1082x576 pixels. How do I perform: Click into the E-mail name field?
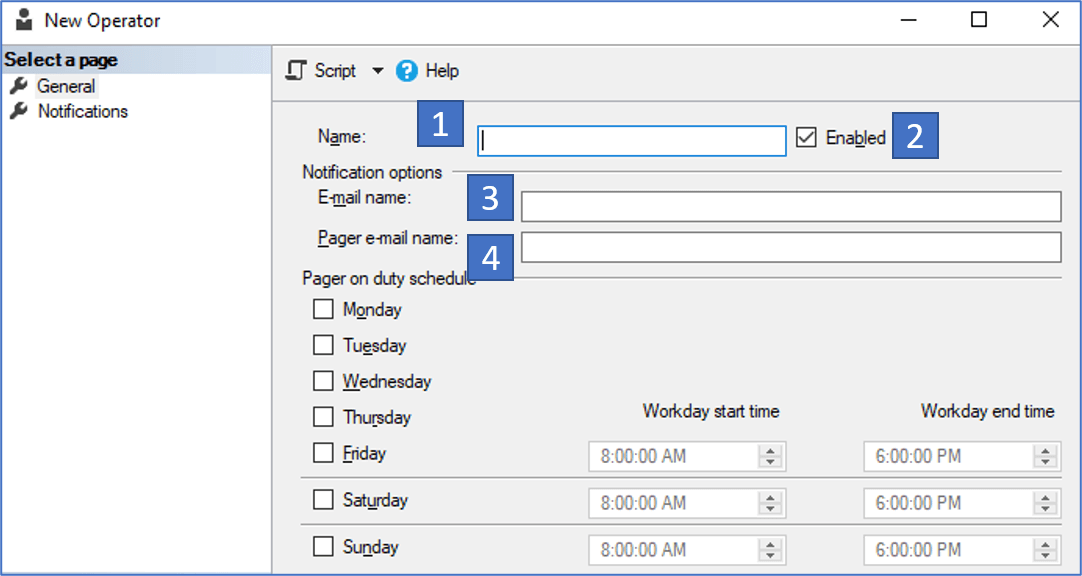click(791, 207)
